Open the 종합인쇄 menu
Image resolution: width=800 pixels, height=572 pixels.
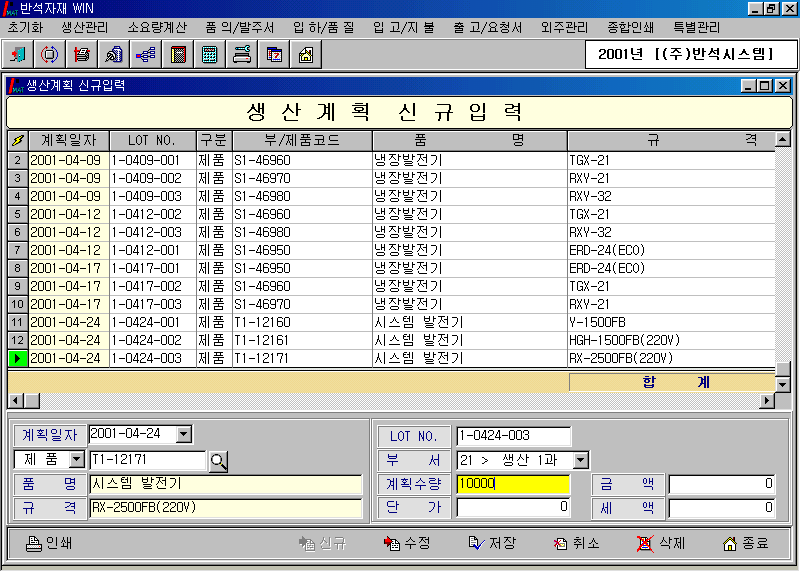633,27
